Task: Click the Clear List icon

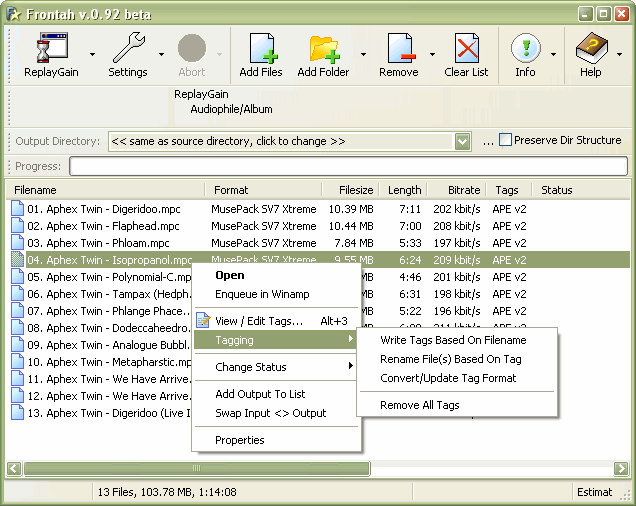Action: [x=466, y=48]
